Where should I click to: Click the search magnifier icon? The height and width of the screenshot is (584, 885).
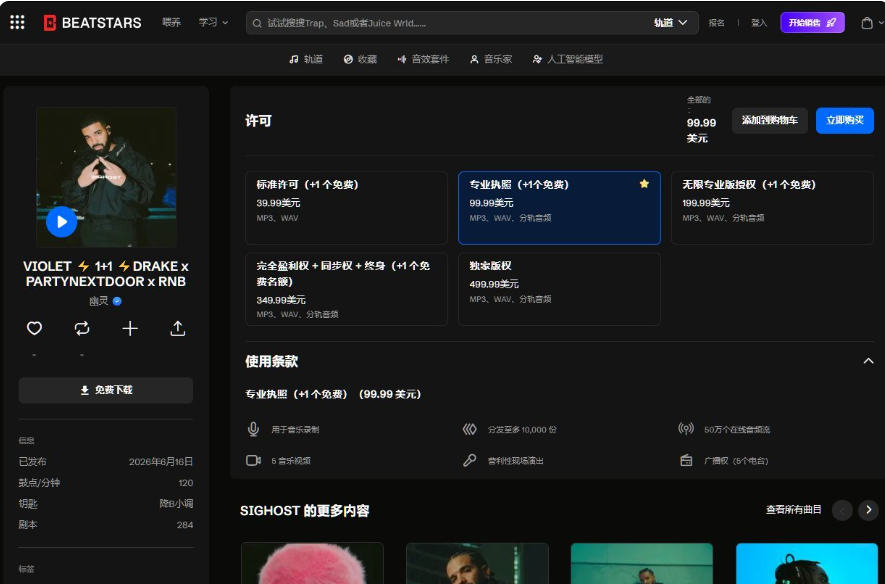257,23
